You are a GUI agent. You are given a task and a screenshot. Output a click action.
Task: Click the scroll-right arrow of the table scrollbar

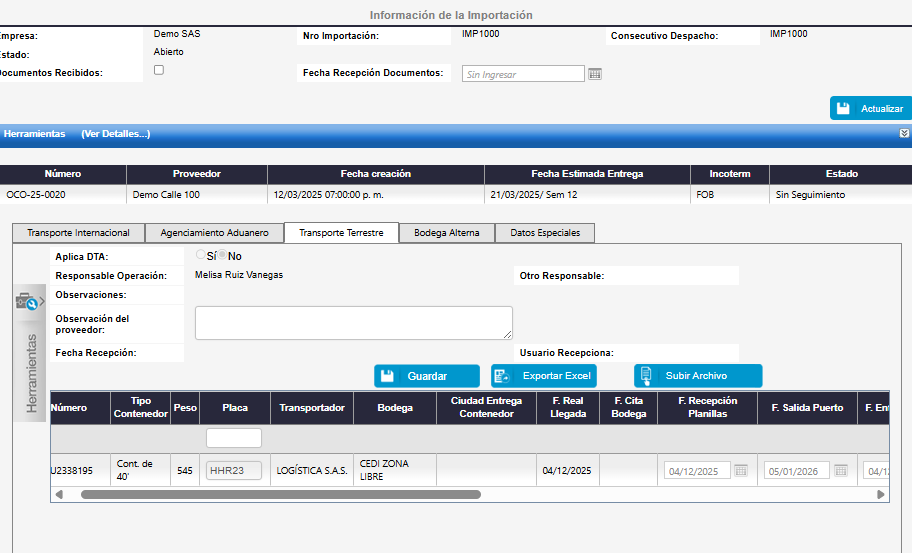[x=881, y=494]
